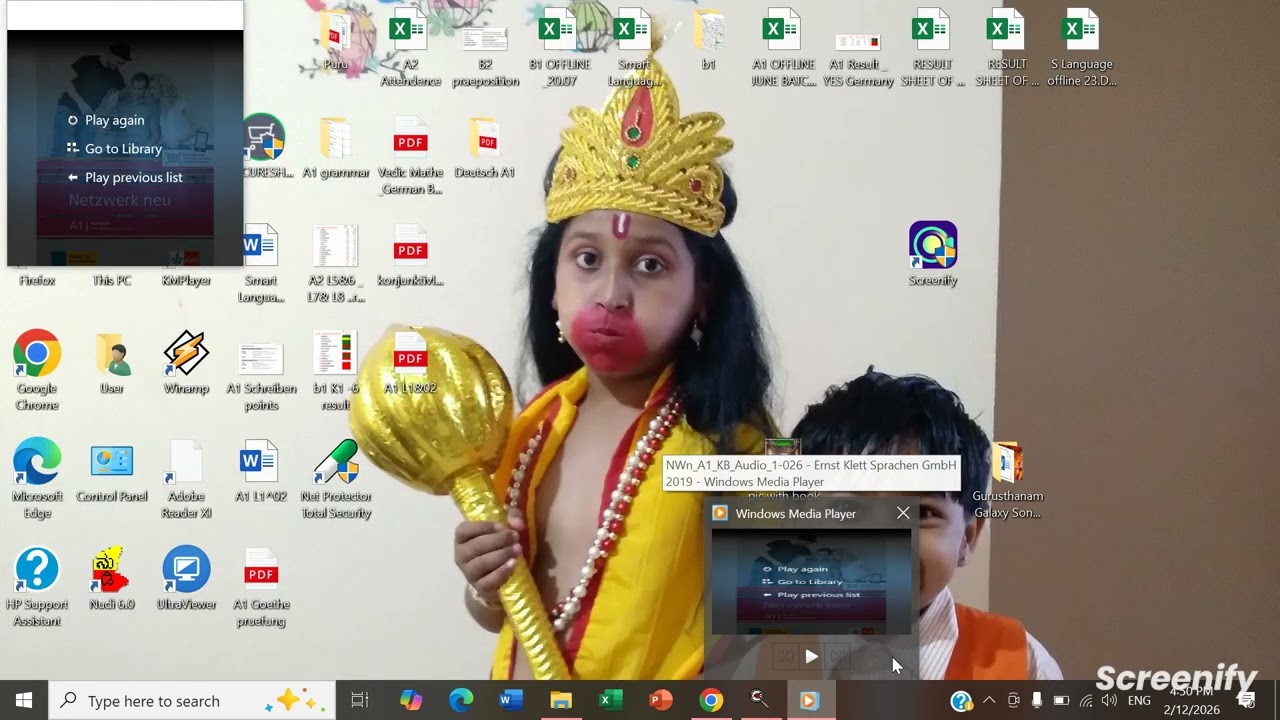Select Net Protector Total Security shortcut
The height and width of the screenshot is (720, 1280).
point(336,479)
